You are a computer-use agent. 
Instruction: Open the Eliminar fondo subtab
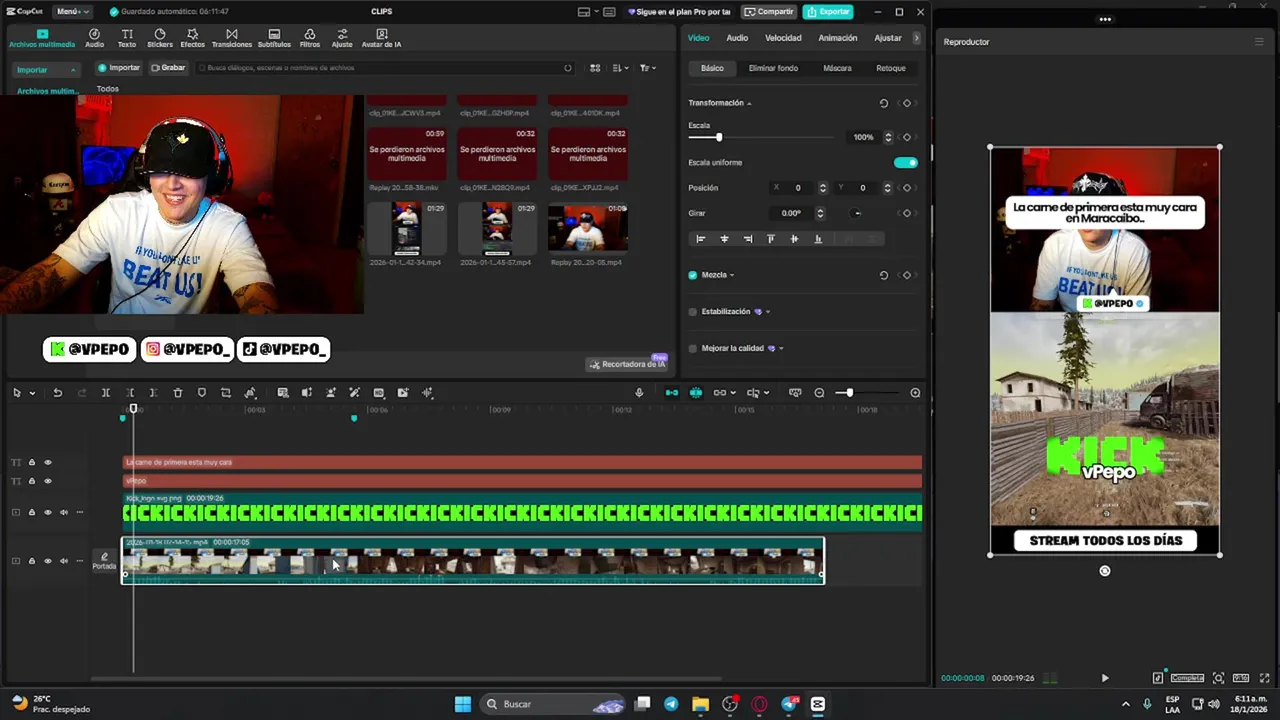tap(773, 68)
